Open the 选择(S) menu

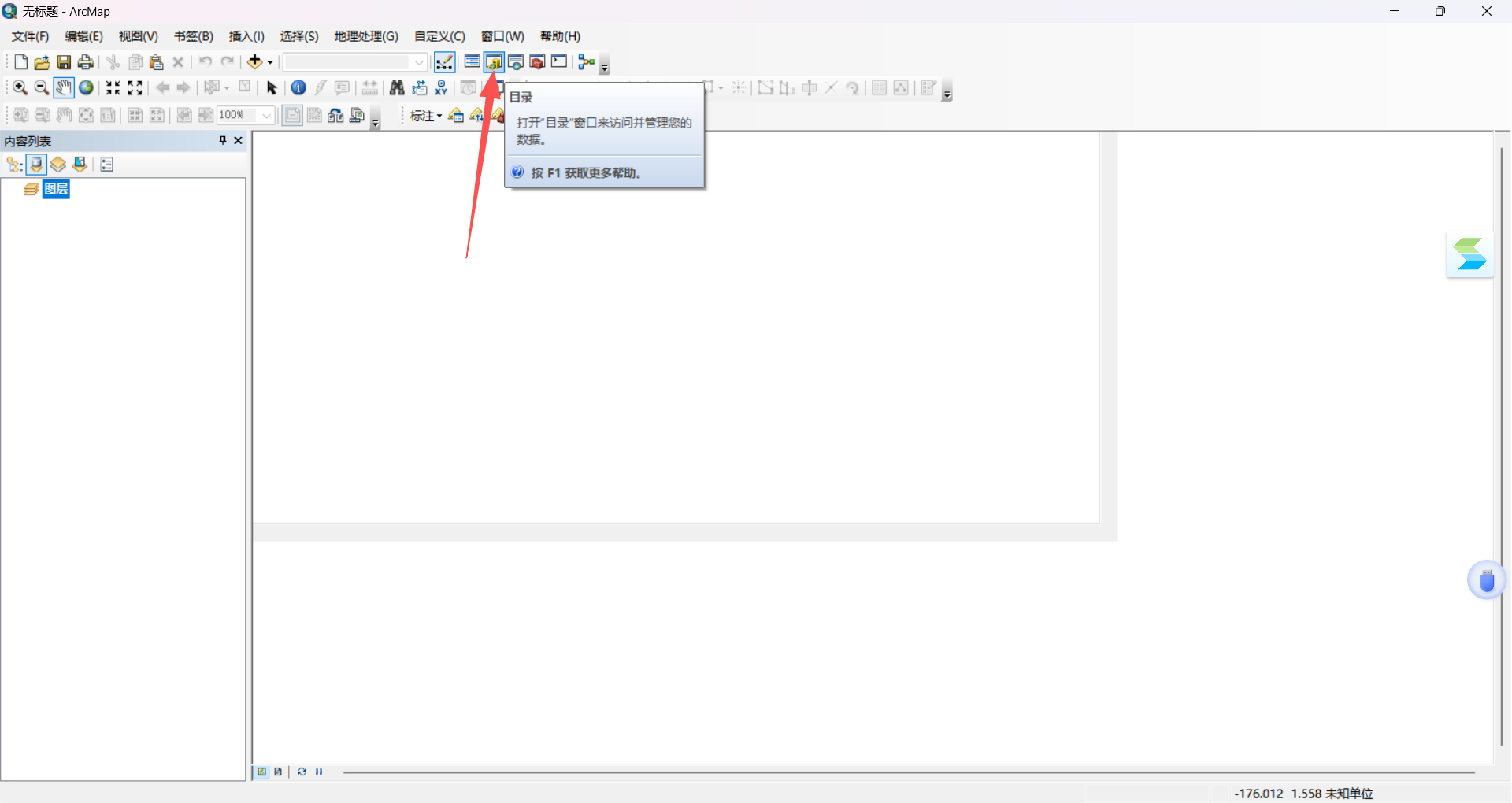[299, 36]
